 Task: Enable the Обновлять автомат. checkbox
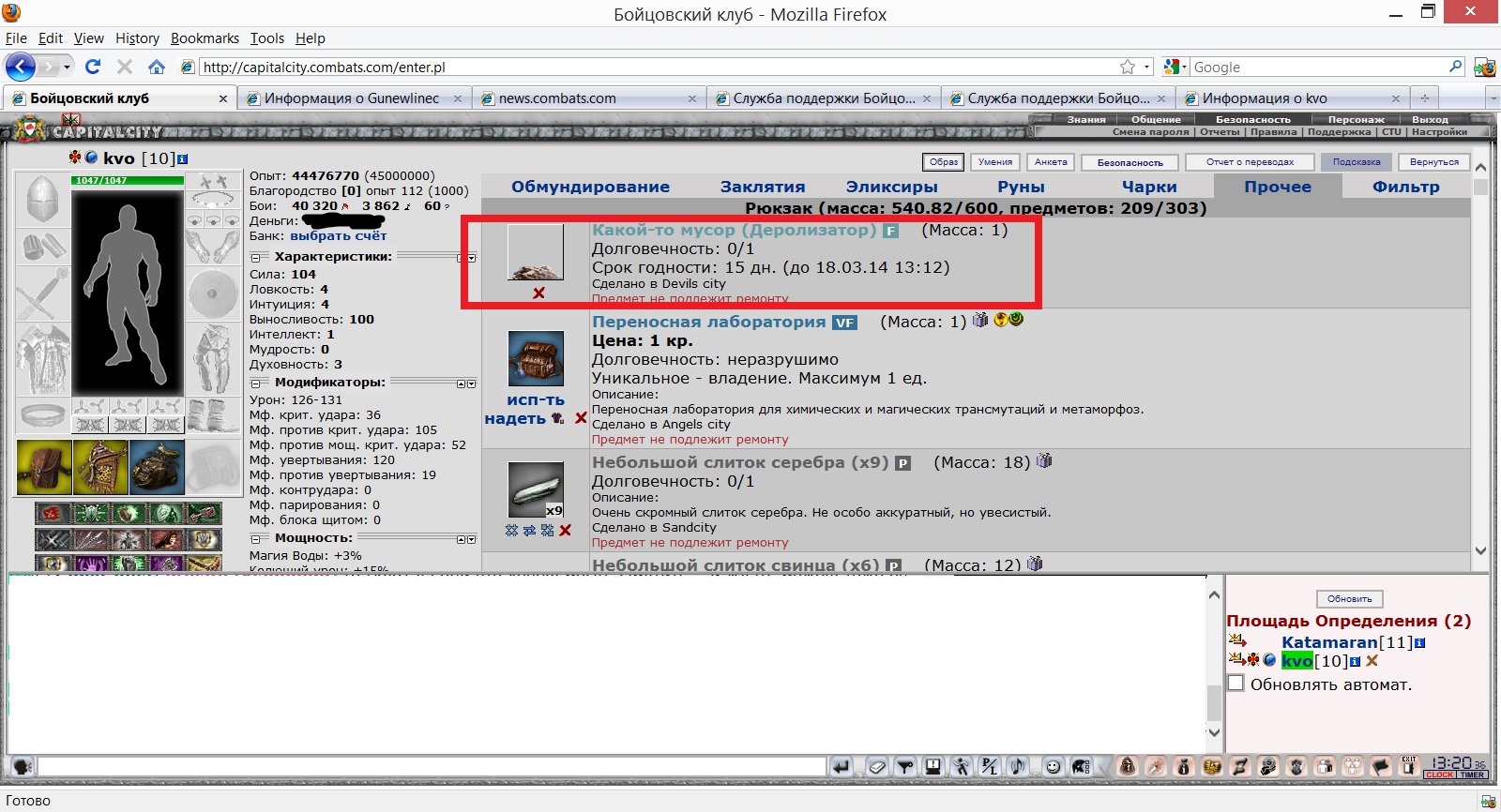(x=1236, y=684)
